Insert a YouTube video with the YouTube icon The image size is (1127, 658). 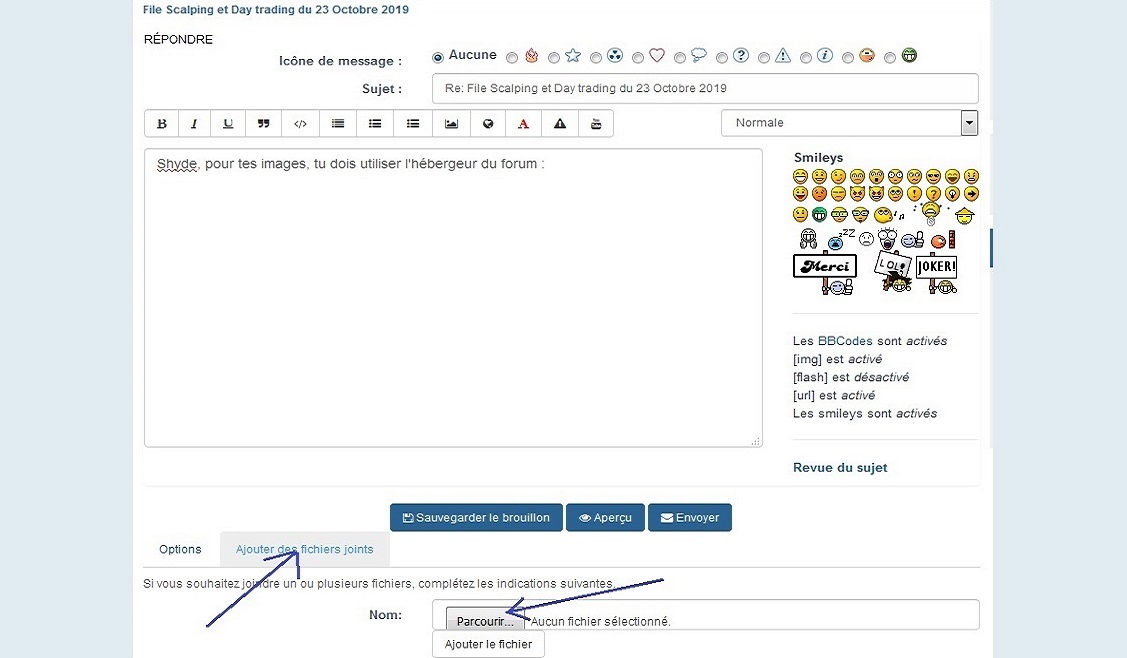(596, 124)
